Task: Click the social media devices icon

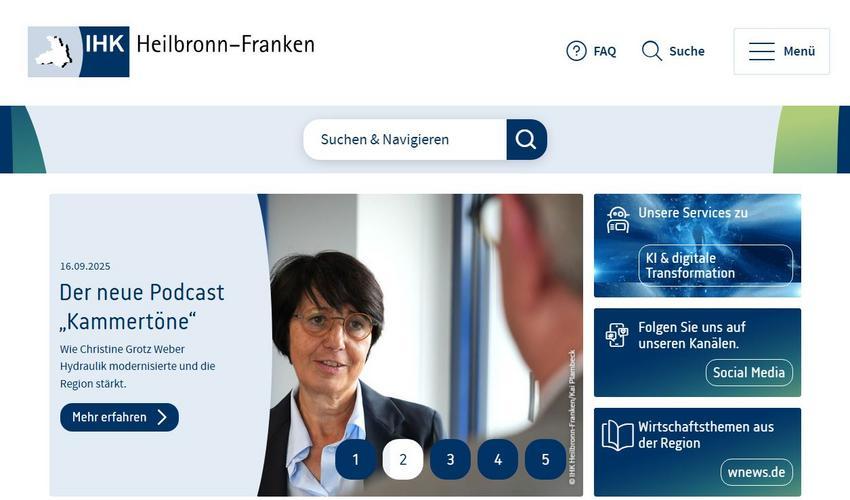Action: click(x=617, y=335)
